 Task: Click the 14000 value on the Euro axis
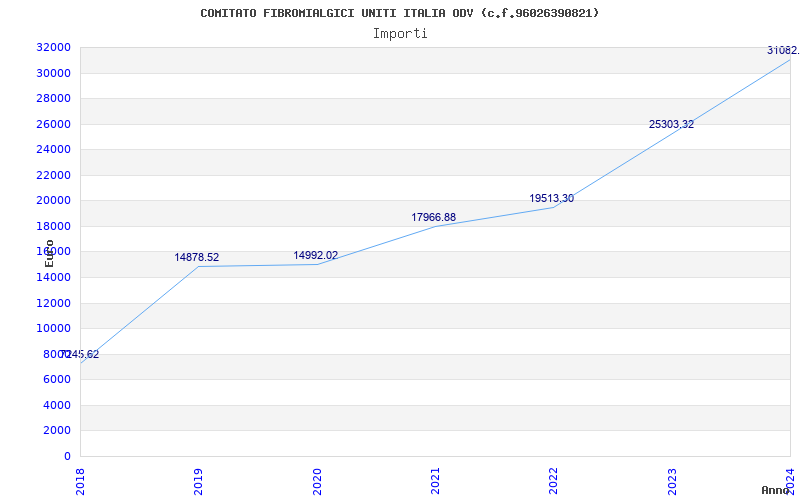(53, 278)
